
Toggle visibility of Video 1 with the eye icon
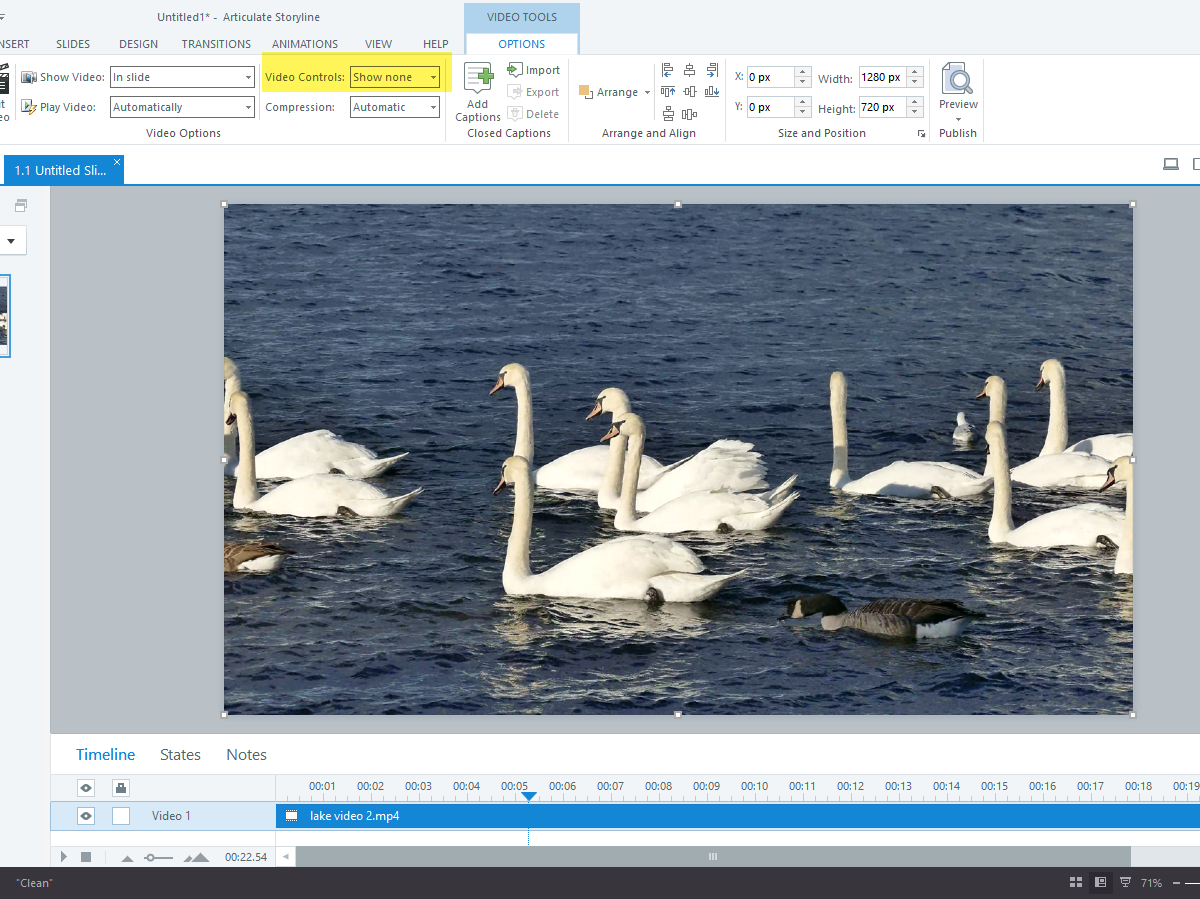click(85, 815)
